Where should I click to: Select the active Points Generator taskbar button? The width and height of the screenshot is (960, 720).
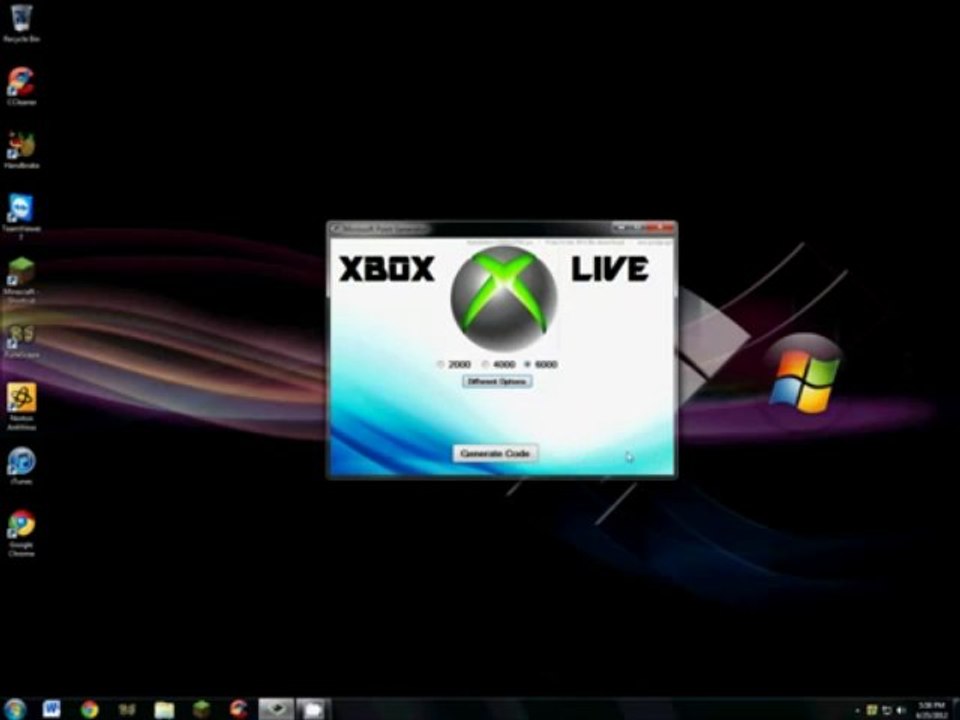tap(276, 709)
